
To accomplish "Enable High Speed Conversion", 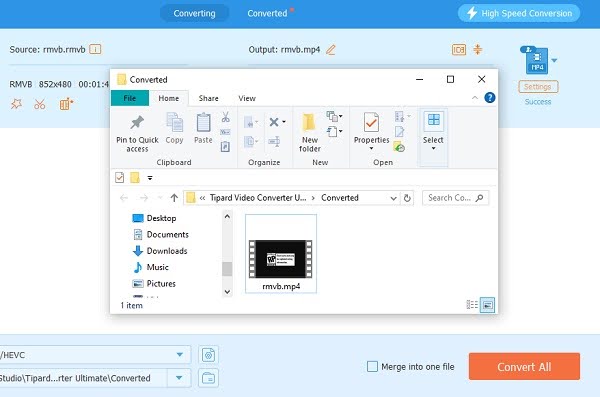I will pyautogui.click(x=519, y=13).
